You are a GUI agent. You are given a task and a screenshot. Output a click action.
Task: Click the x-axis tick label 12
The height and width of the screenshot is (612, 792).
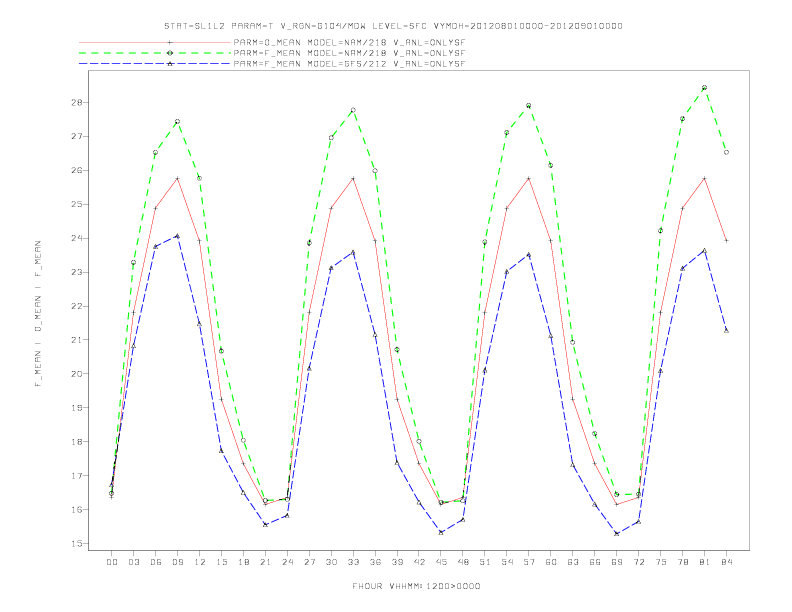[x=200, y=562]
